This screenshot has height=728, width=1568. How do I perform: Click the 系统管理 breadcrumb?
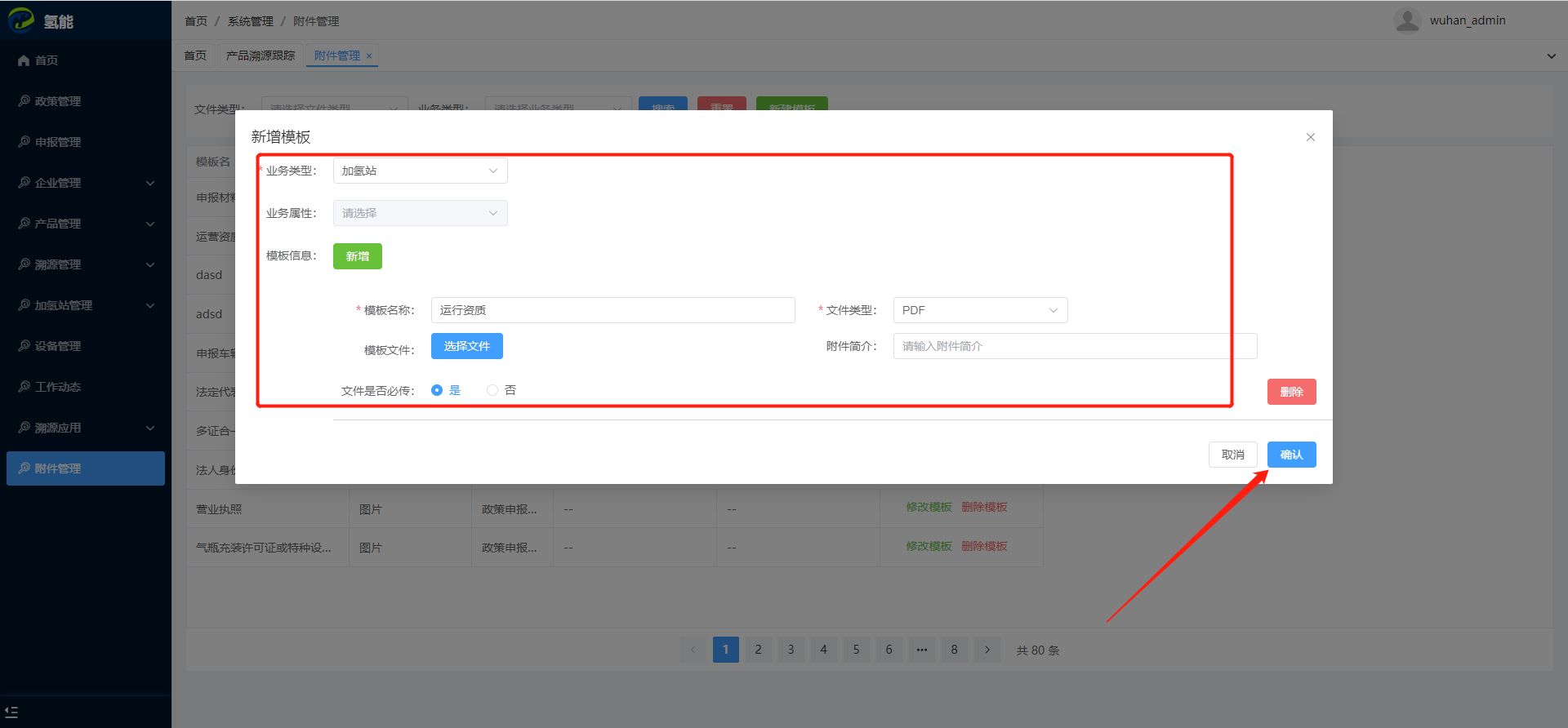point(251,21)
